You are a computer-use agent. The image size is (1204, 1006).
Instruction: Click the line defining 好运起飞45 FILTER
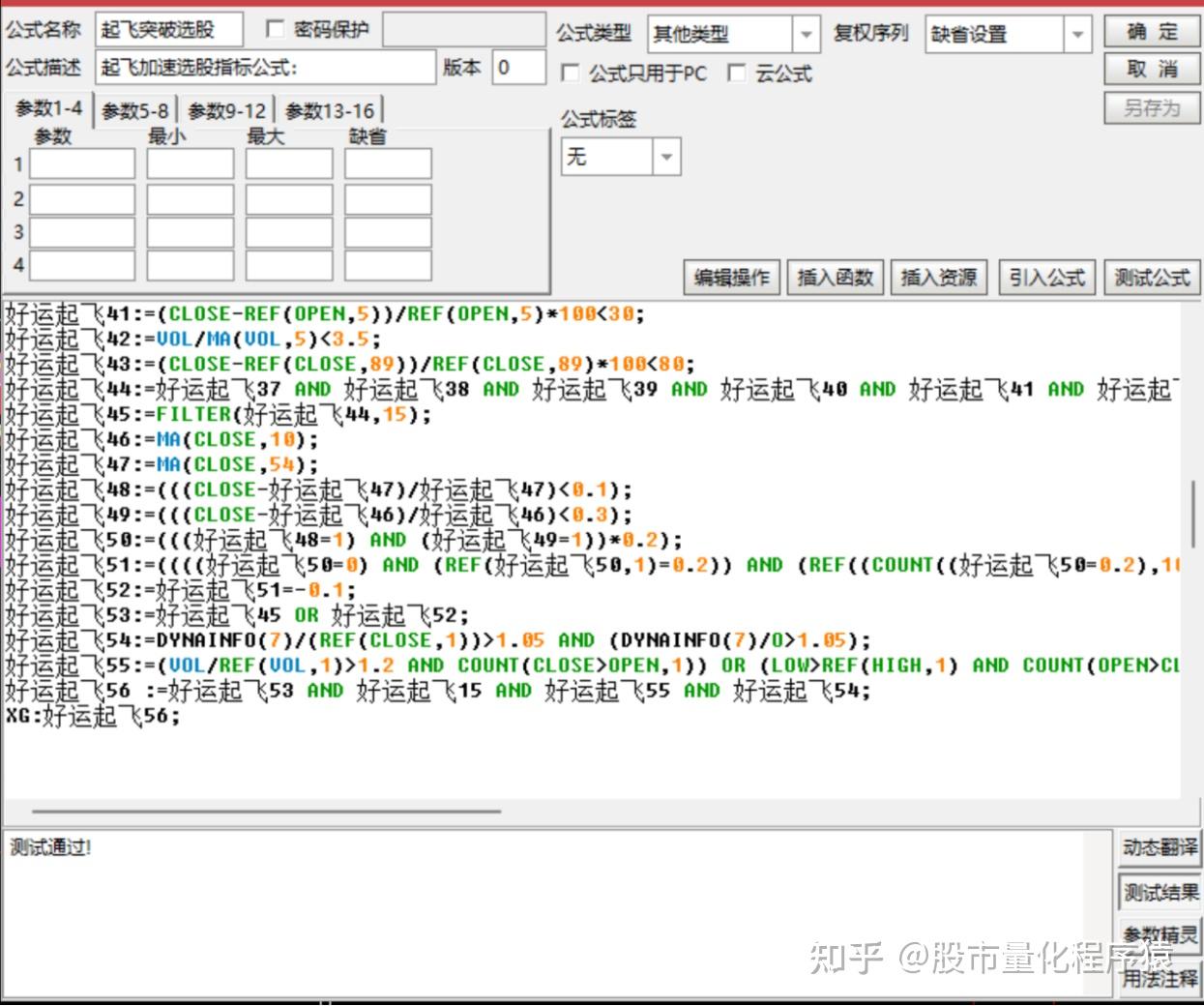click(x=218, y=414)
